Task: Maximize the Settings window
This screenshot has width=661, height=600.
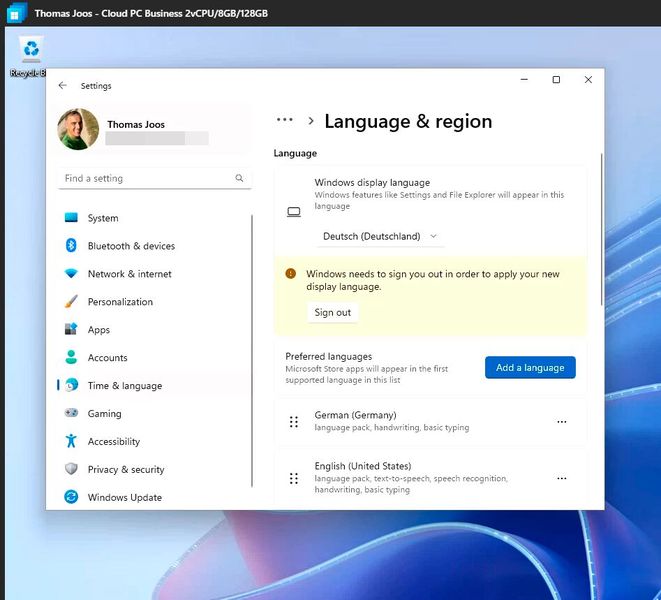Action: pyautogui.click(x=556, y=80)
